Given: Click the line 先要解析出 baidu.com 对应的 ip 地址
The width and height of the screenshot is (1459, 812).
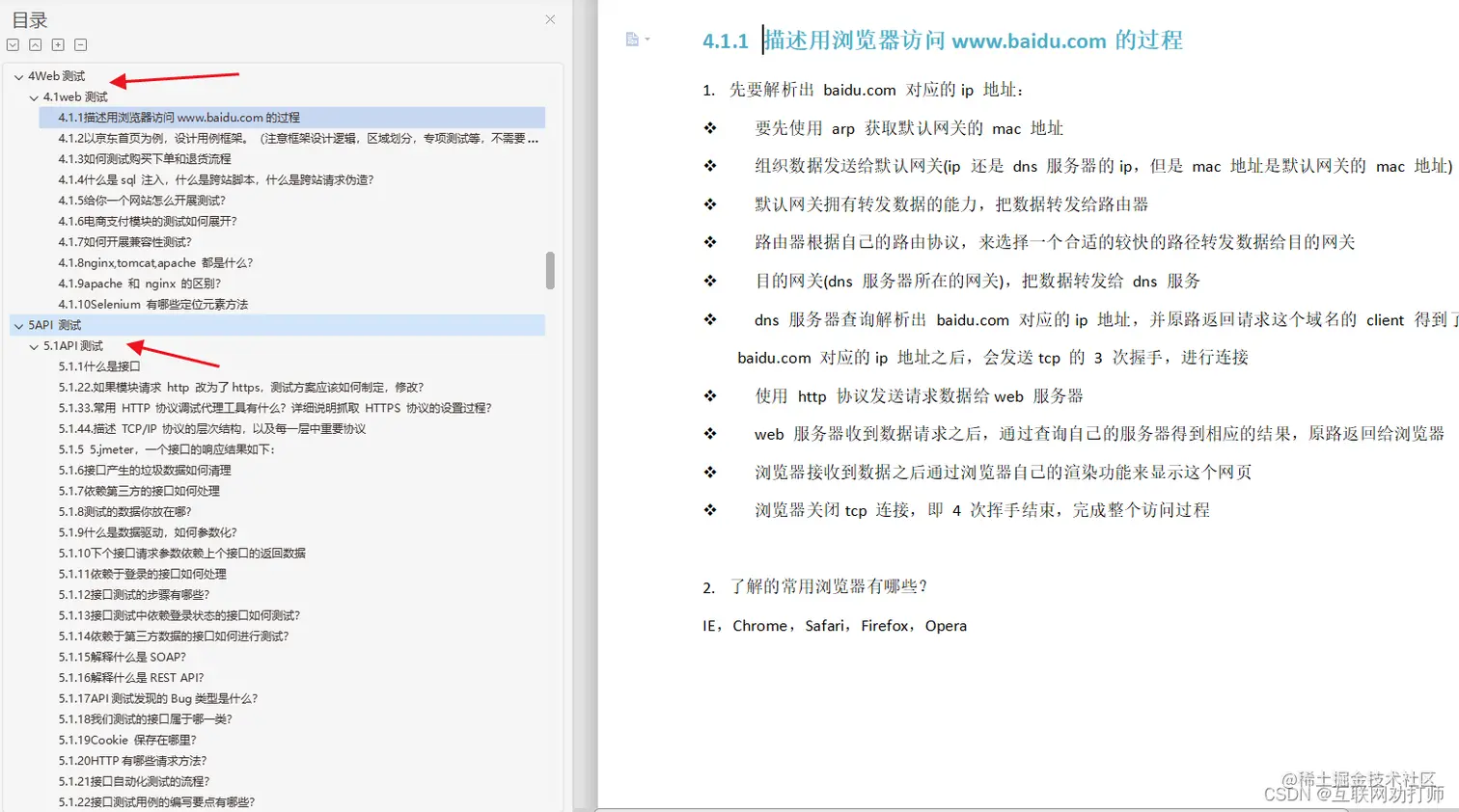Looking at the screenshot, I should click(x=864, y=90).
